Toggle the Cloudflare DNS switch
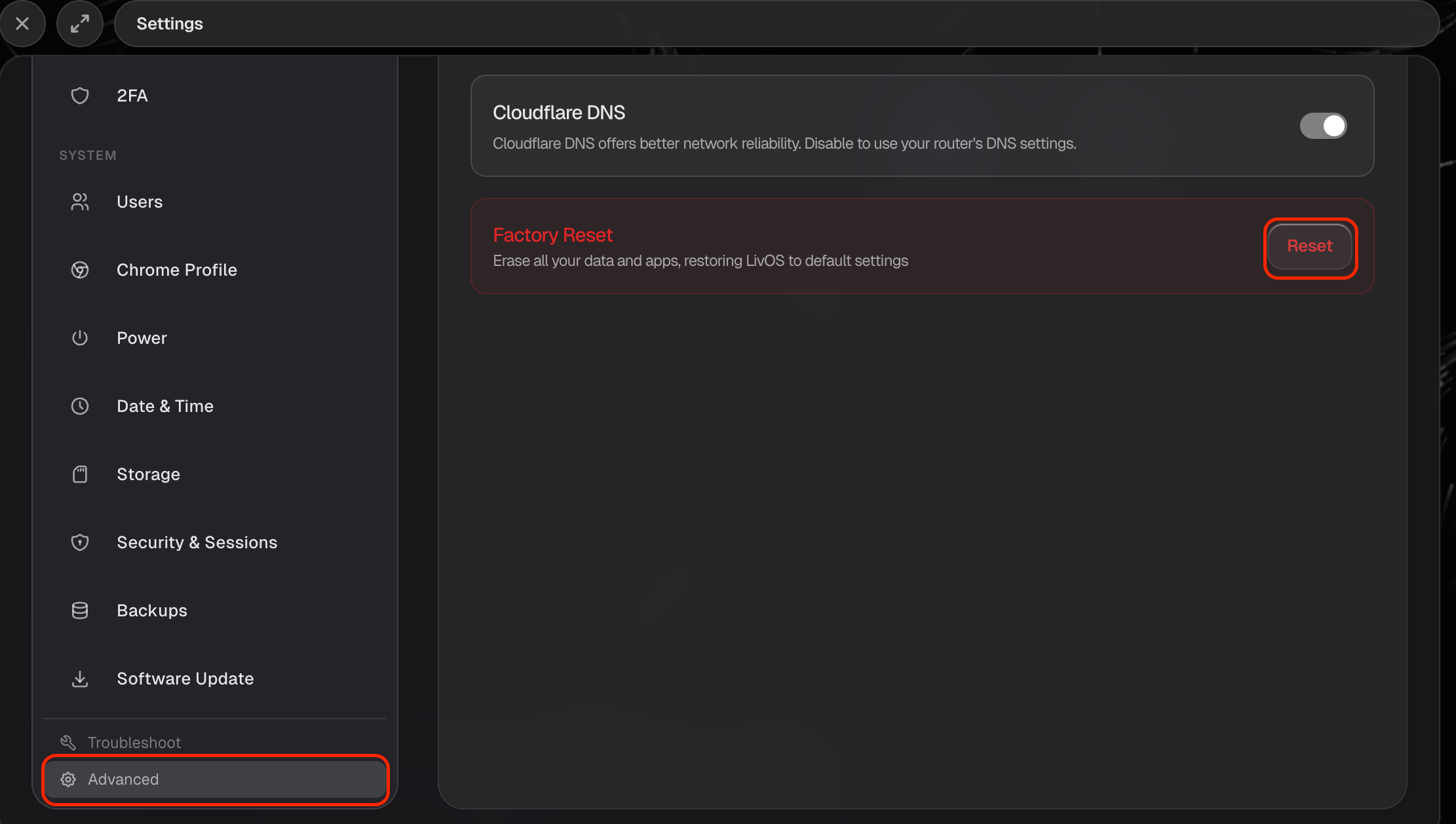 [1323, 126]
